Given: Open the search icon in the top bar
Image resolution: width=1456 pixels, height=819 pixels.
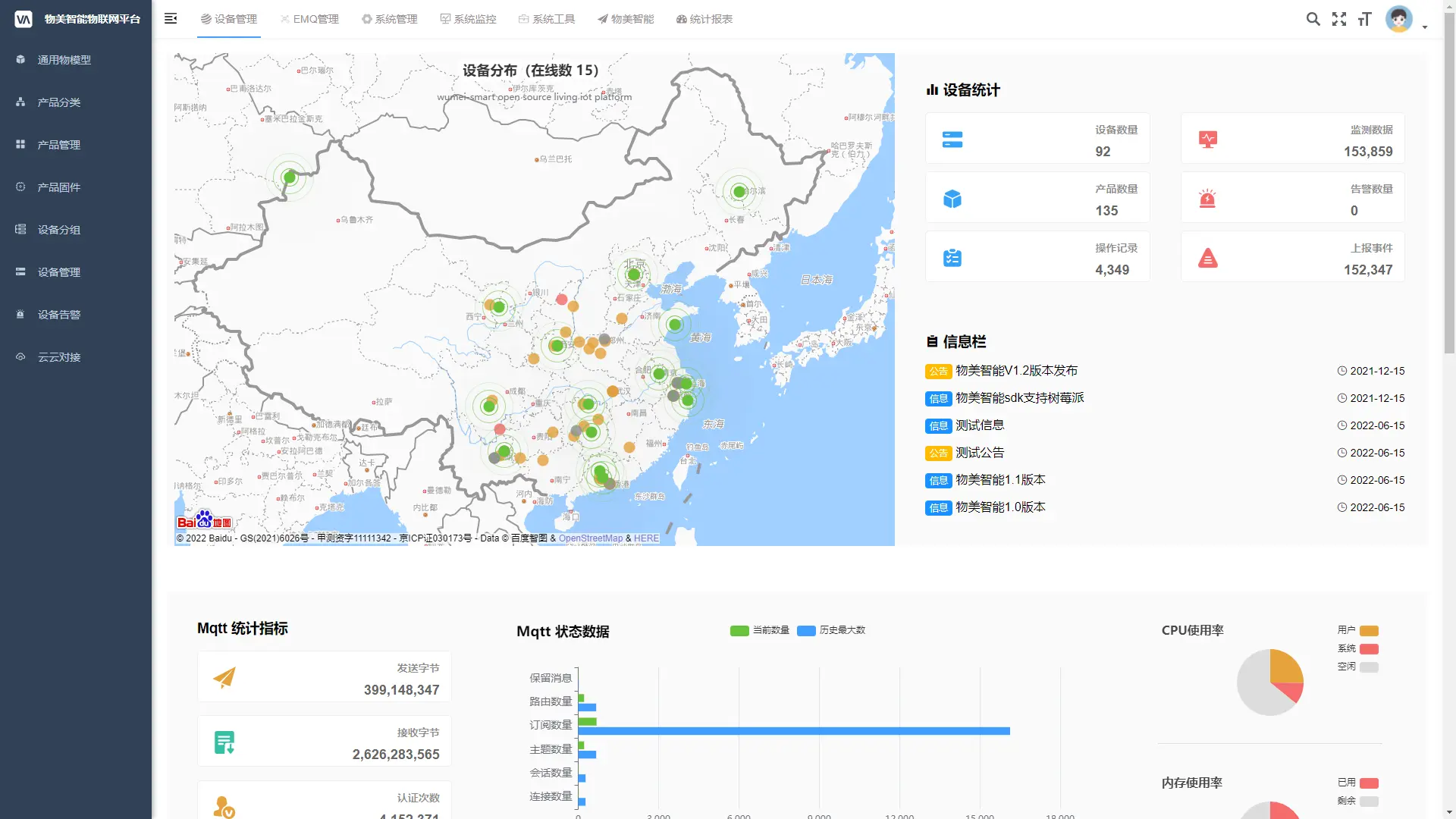Looking at the screenshot, I should [1314, 19].
